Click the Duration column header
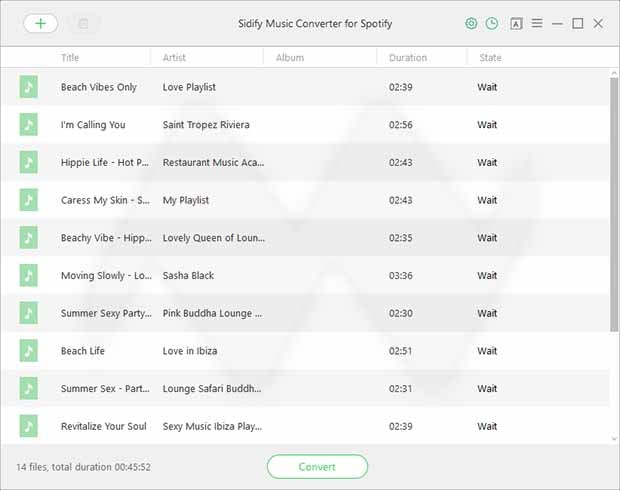Screen dimensions: 620x490 408,58
